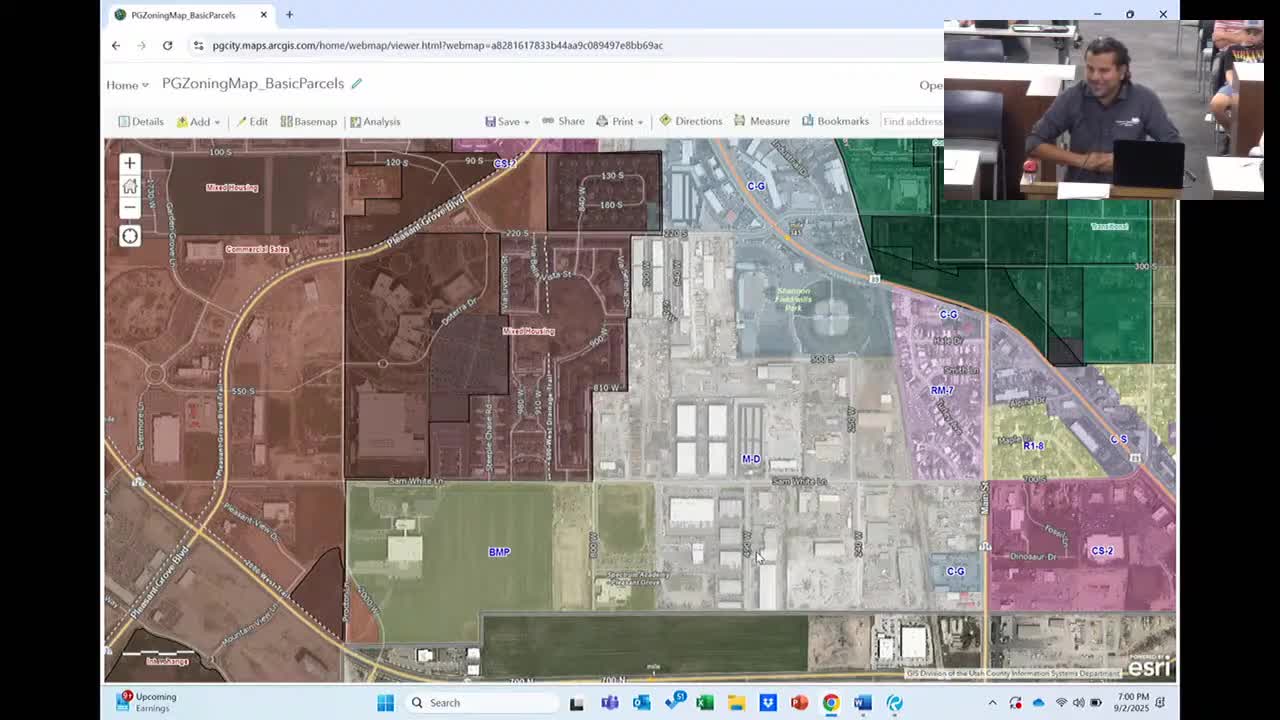This screenshot has height=720, width=1280.
Task: Go back in the browser
Action: (116, 45)
